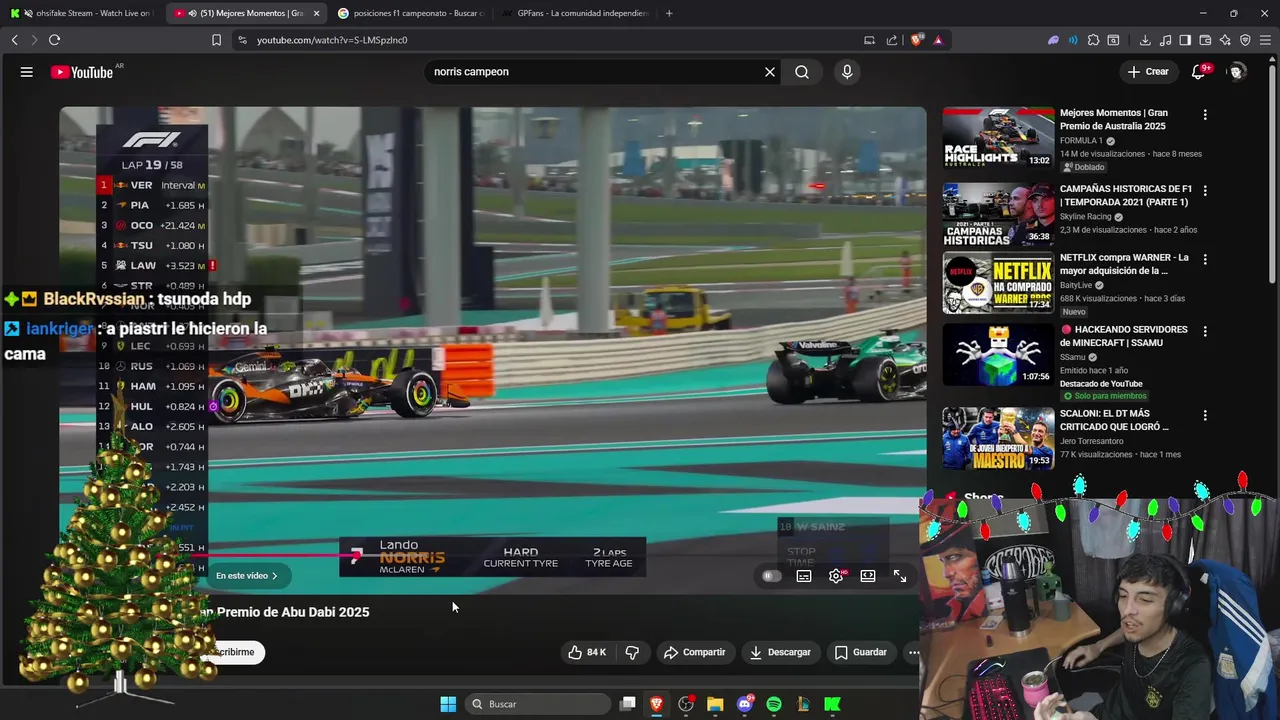
Task: Close the Mejores Momentos tab
Action: point(316,13)
